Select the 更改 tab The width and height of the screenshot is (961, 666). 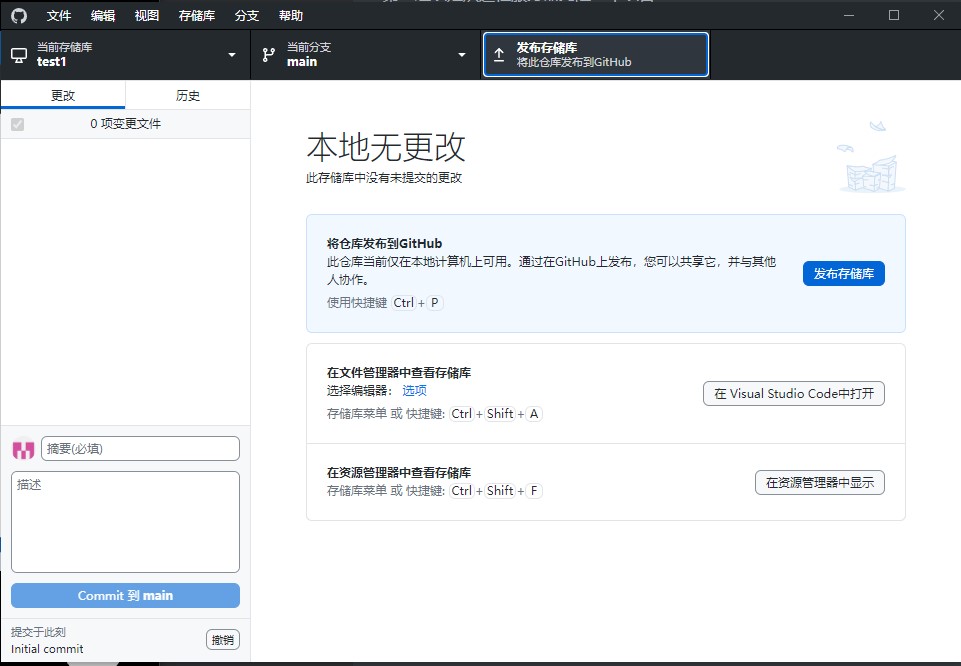63,96
